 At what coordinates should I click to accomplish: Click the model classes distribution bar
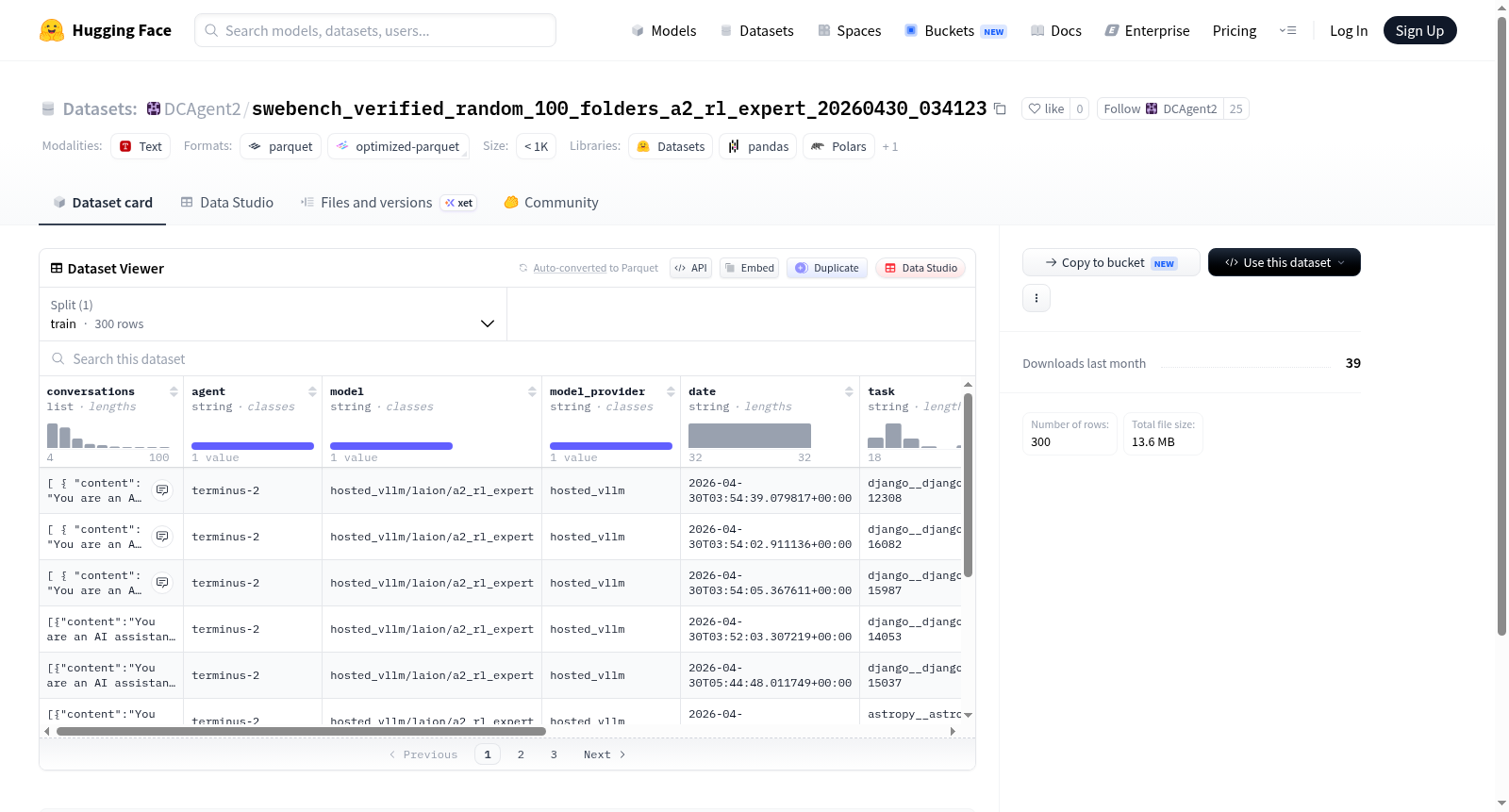[x=391, y=446]
